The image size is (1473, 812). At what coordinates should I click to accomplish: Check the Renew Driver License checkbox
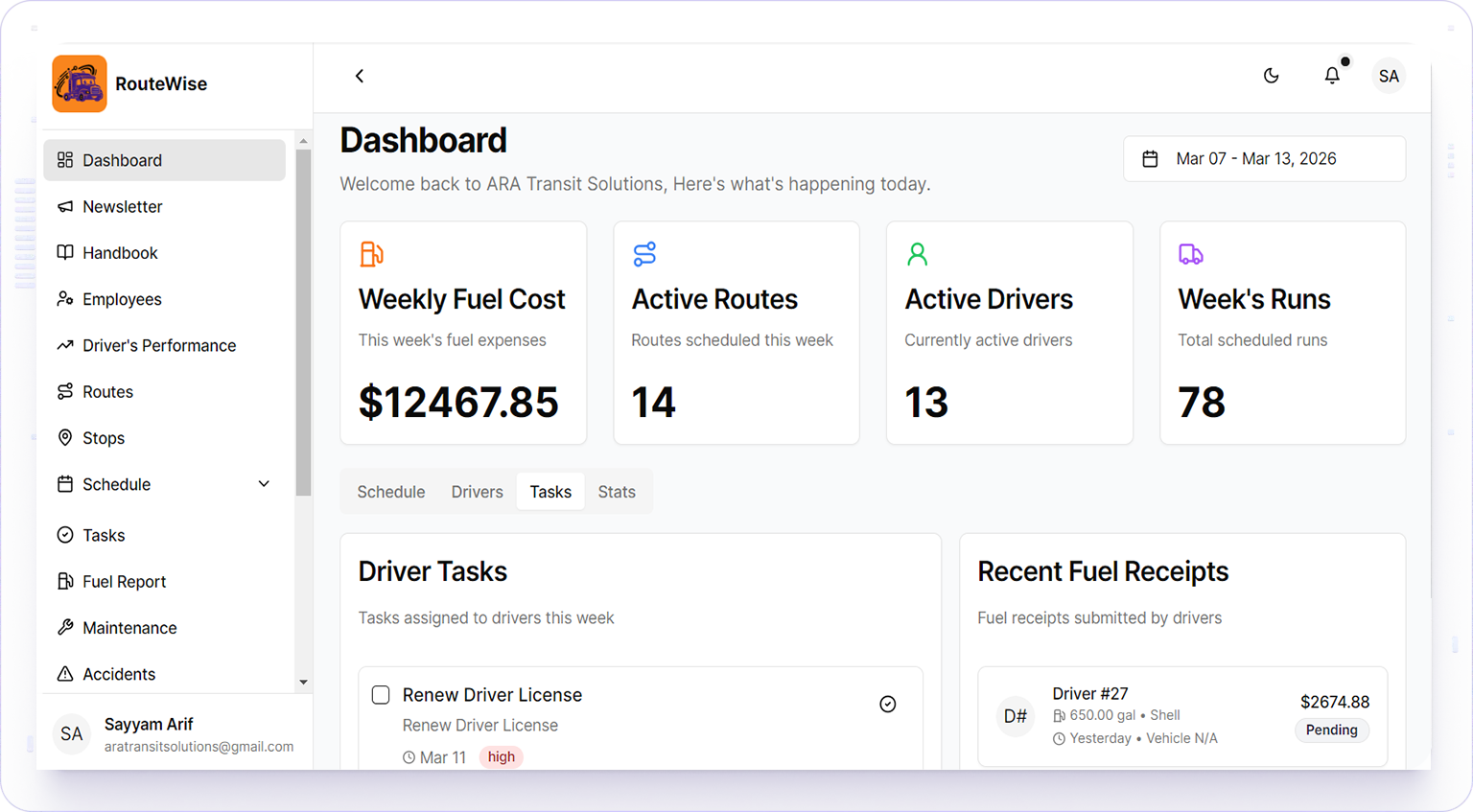(381, 695)
